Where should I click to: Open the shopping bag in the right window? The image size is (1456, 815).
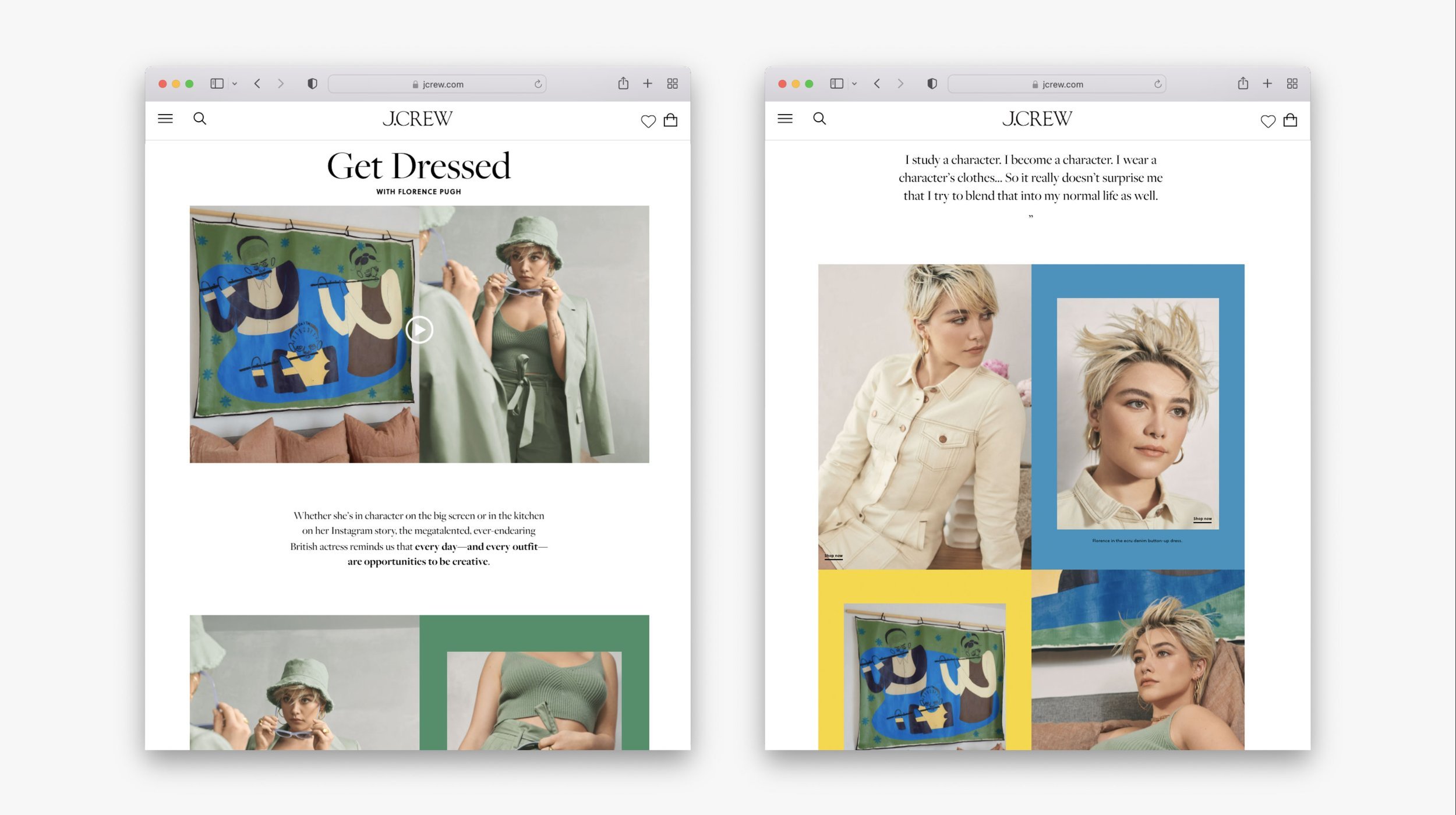tap(1290, 121)
